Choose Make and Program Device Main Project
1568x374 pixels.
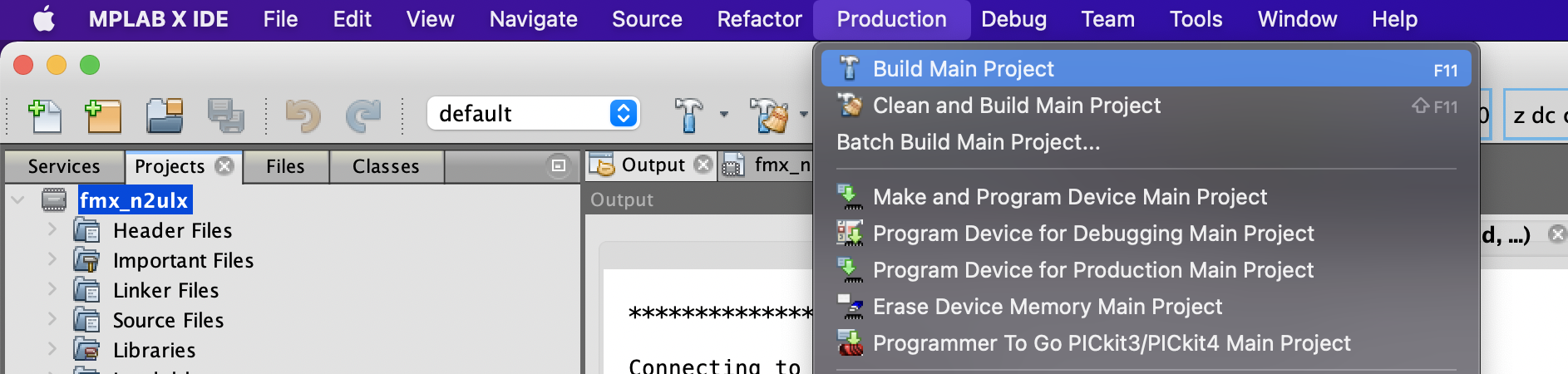[1069, 197]
